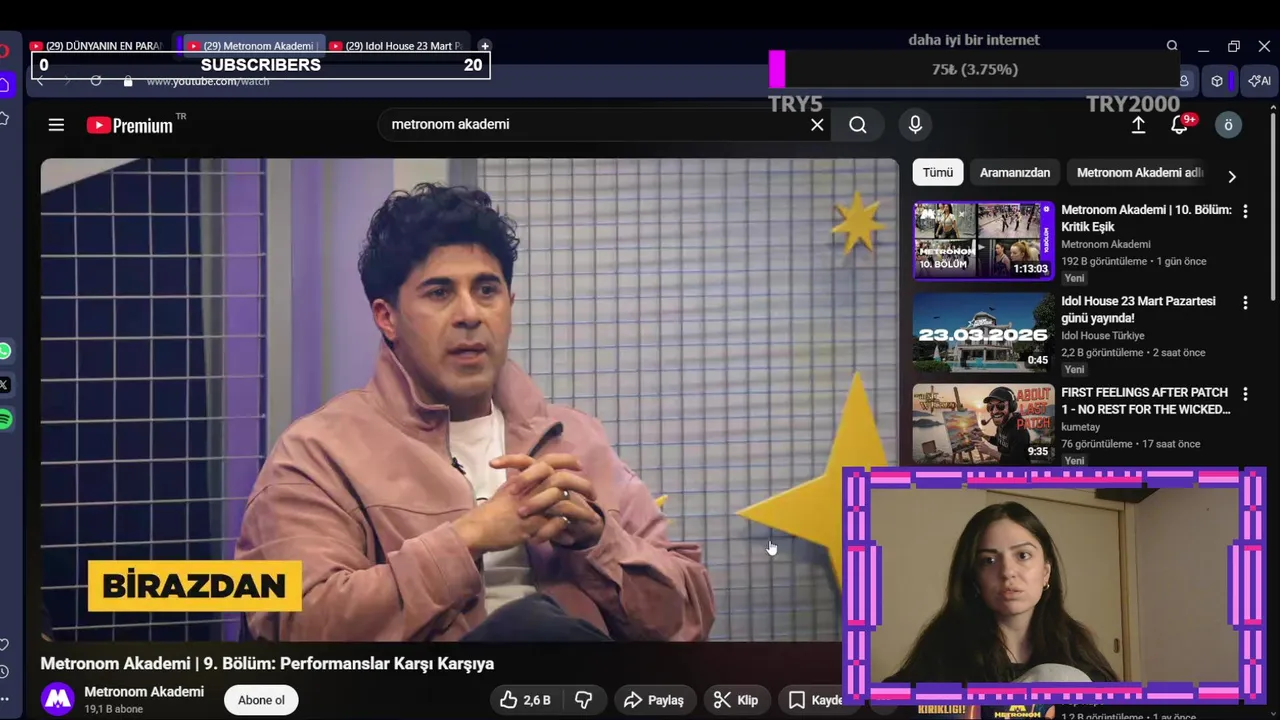Subscribe using the 'Abone ol' button

(261, 700)
